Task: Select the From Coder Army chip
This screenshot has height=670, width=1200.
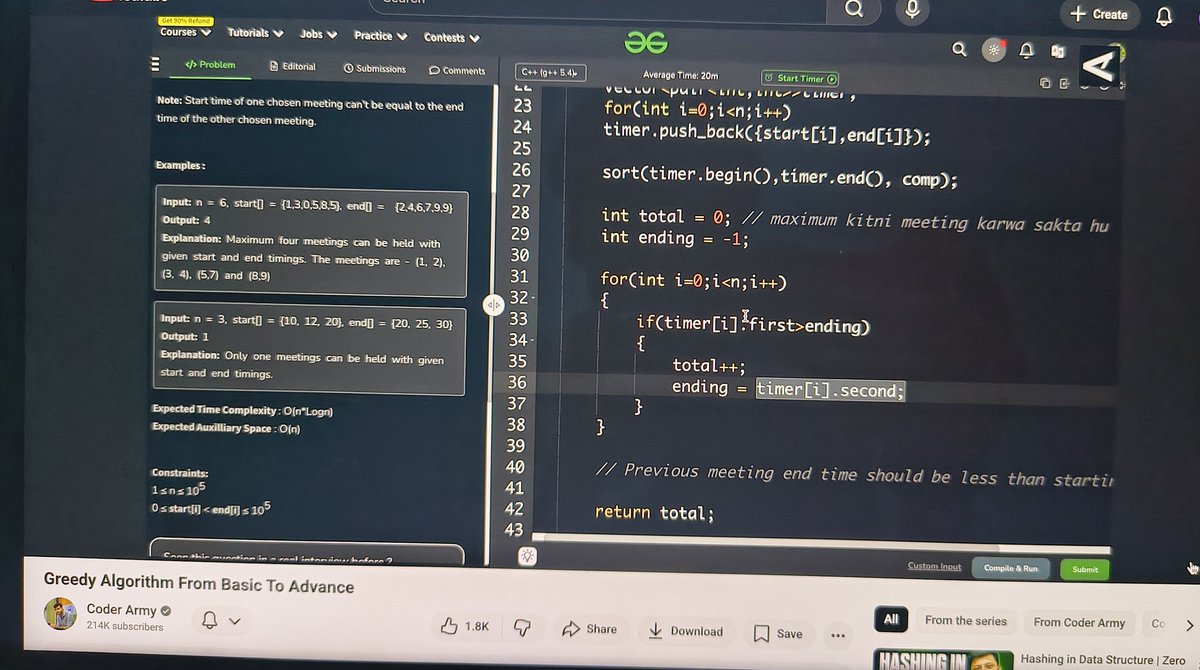Action: tap(1079, 622)
